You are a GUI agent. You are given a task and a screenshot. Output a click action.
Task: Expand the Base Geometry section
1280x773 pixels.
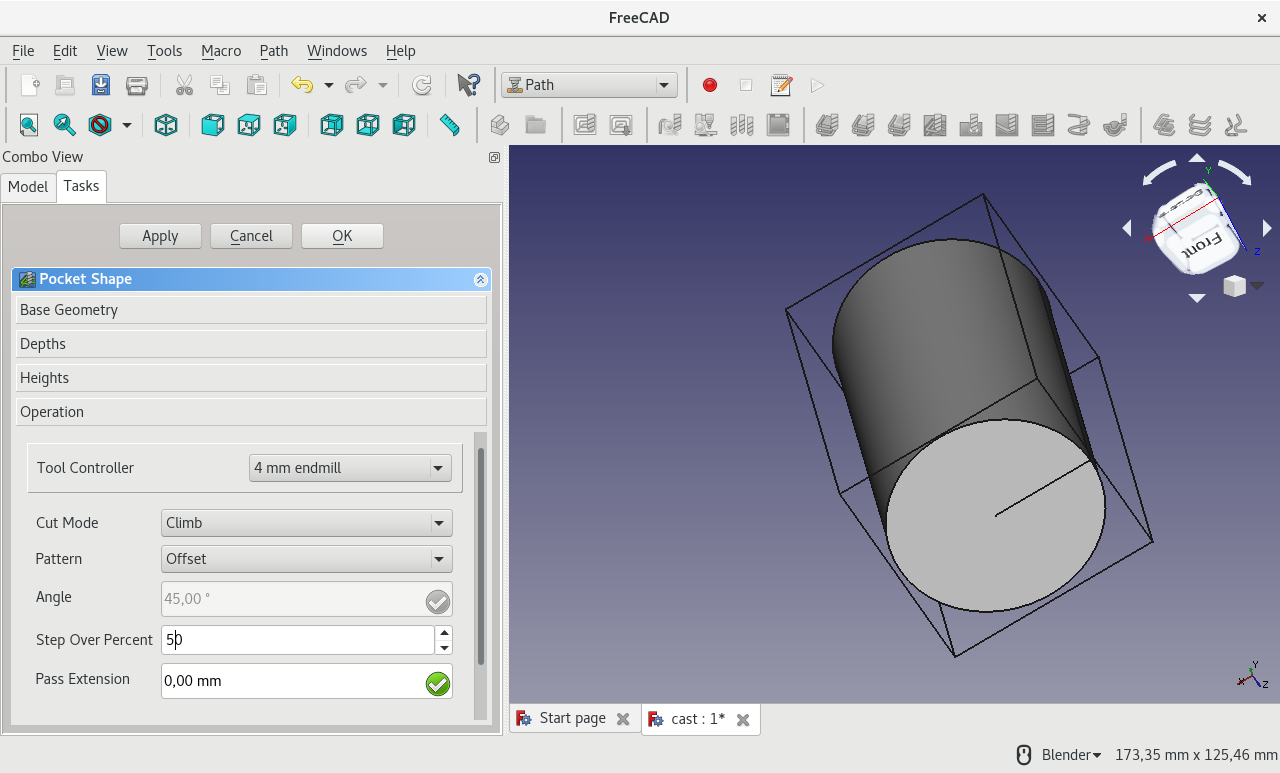pyautogui.click(x=251, y=310)
